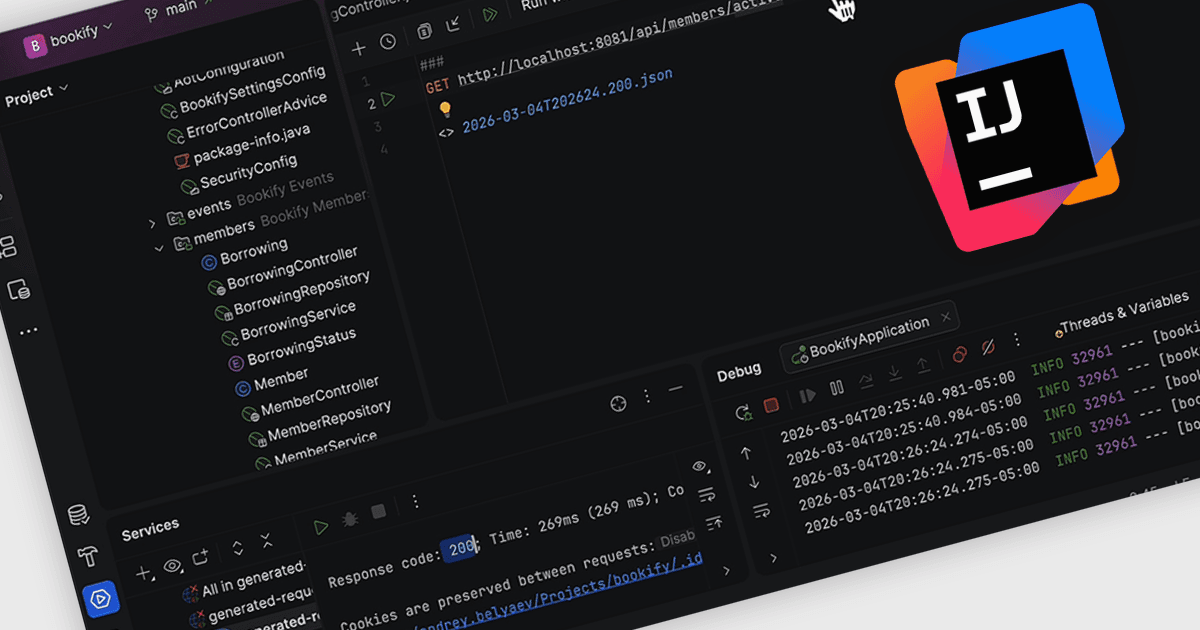Open the Debug toolbar three-dots more menu
The image size is (1200, 630).
click(x=1017, y=338)
